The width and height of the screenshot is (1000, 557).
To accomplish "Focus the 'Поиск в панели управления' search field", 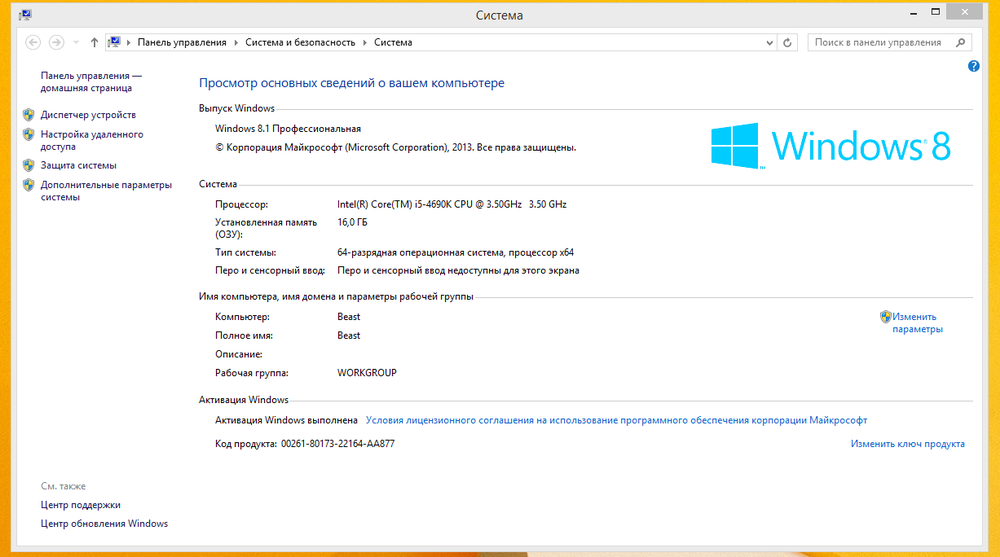I will pos(878,43).
